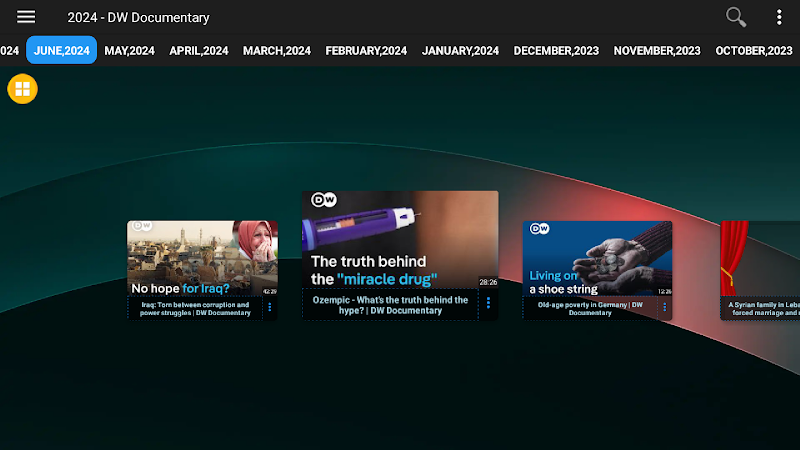Switch to the APRIL,2024 tab
The height and width of the screenshot is (450, 800).
pyautogui.click(x=198, y=51)
